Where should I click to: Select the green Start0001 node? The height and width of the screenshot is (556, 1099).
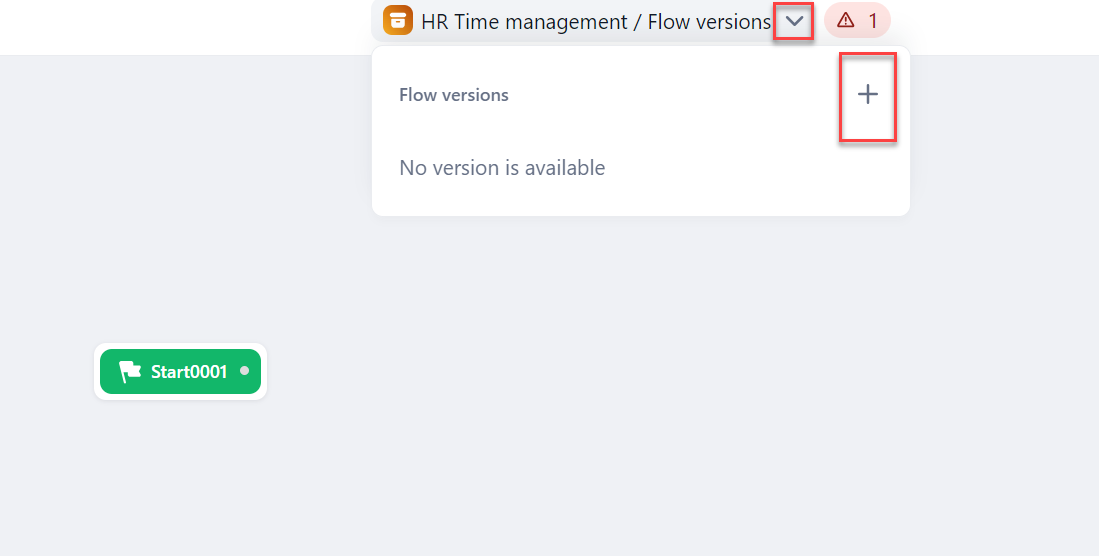click(180, 372)
